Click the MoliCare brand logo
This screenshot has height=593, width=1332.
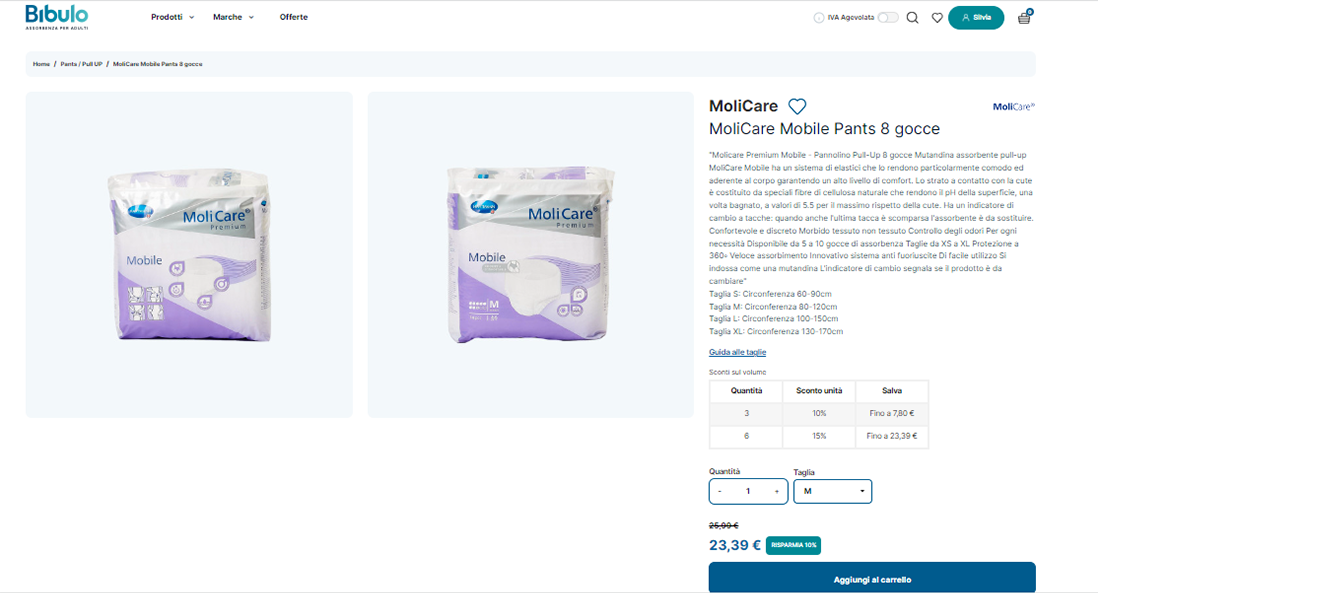tap(1013, 106)
